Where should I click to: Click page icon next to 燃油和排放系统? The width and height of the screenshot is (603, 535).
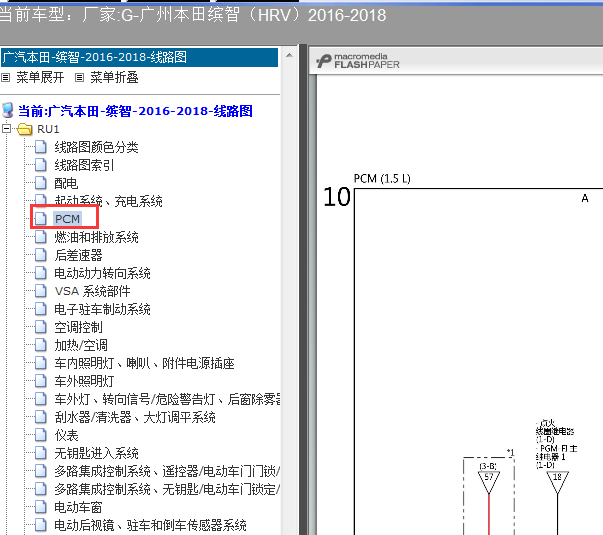(41, 237)
